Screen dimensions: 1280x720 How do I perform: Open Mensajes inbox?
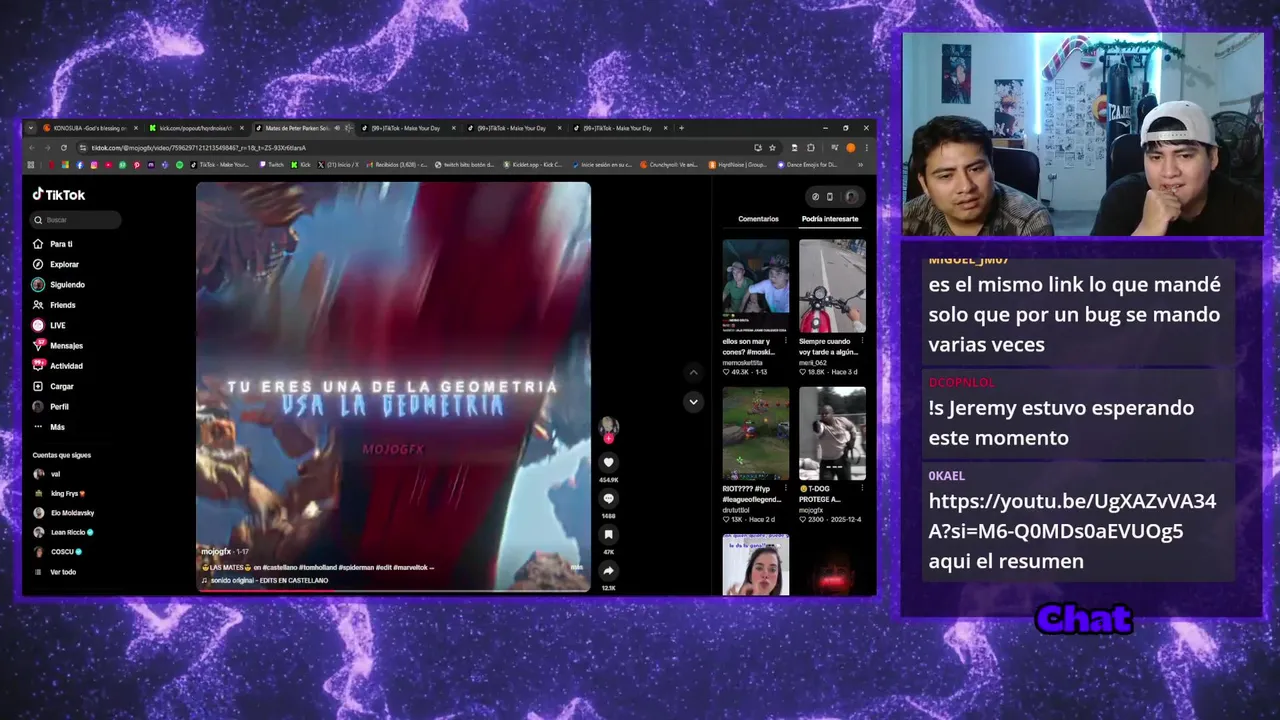pos(58,346)
